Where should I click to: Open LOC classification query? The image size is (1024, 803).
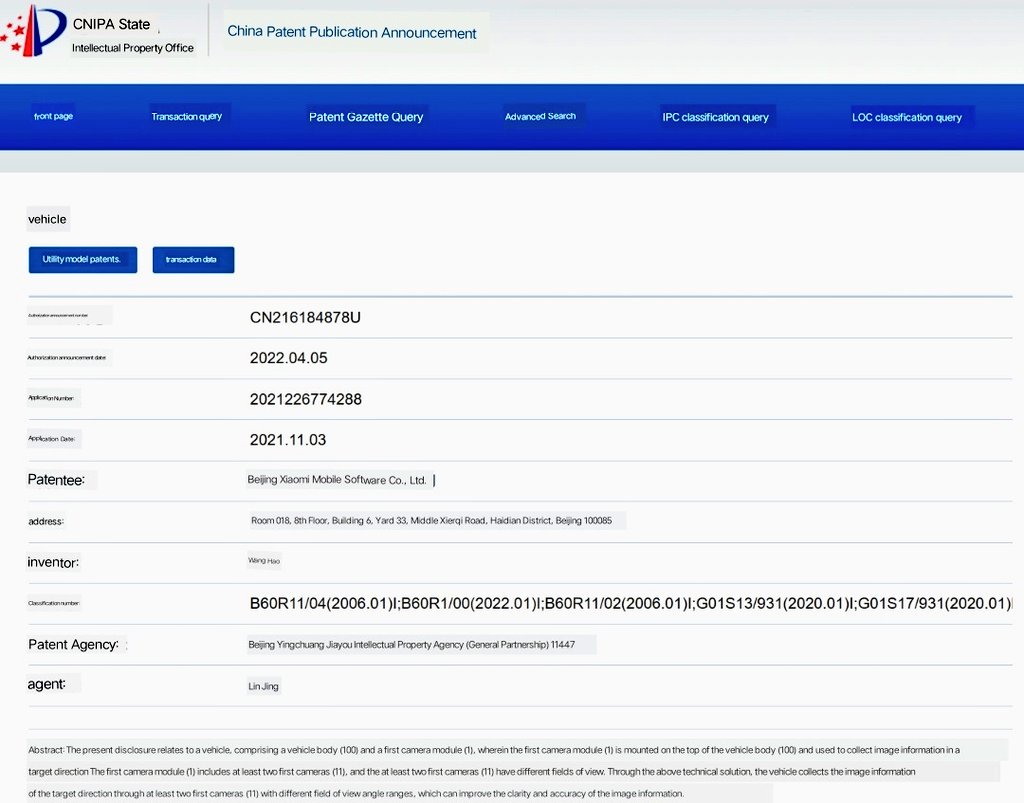point(907,117)
